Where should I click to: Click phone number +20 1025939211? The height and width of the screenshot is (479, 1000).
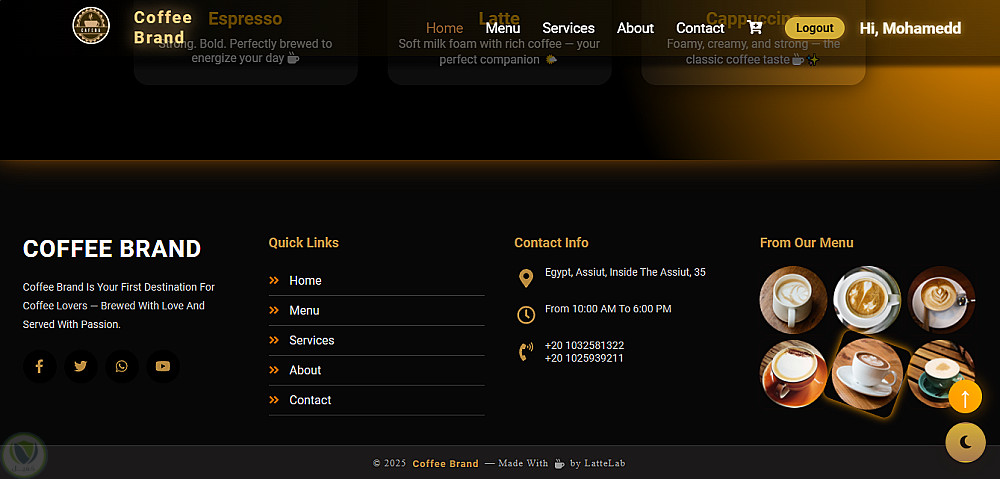584,358
